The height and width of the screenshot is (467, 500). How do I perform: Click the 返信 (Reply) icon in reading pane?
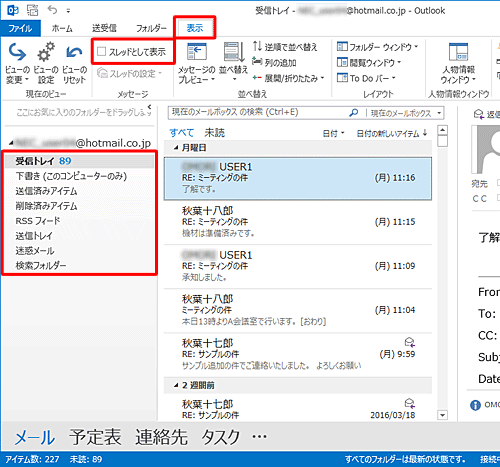pos(479,115)
